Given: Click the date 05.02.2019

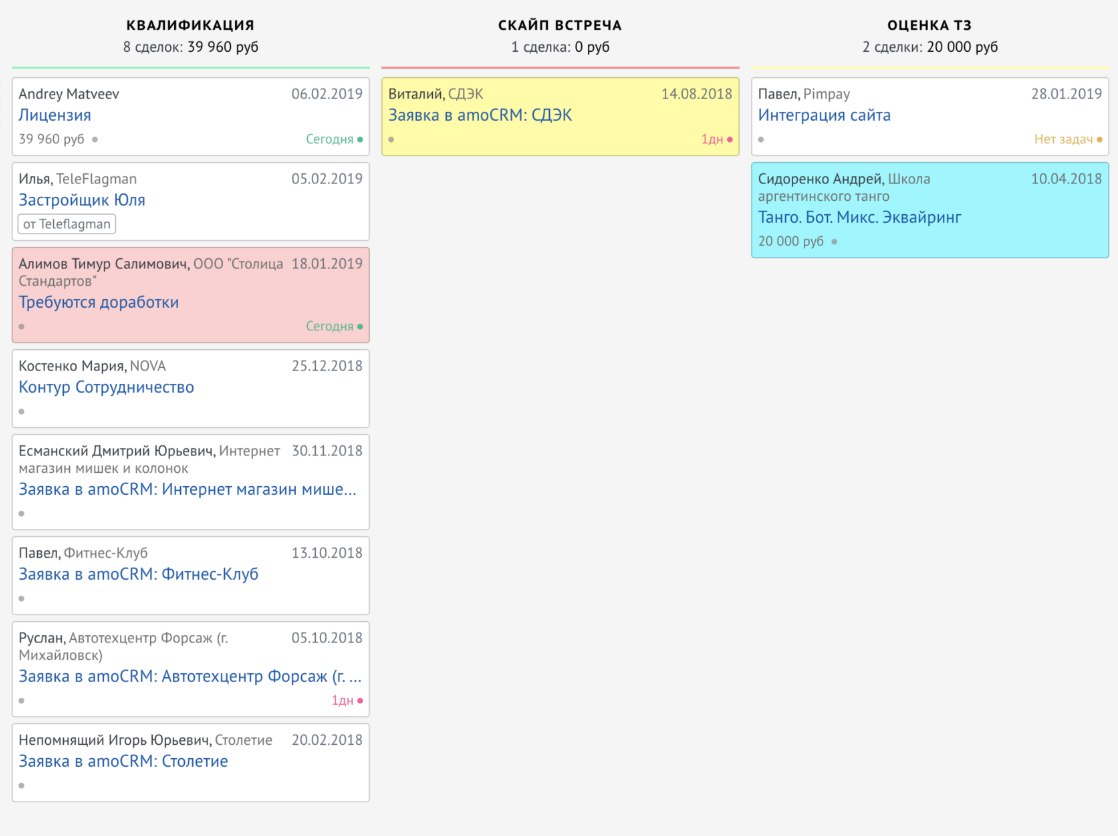Looking at the screenshot, I should click(327, 178).
